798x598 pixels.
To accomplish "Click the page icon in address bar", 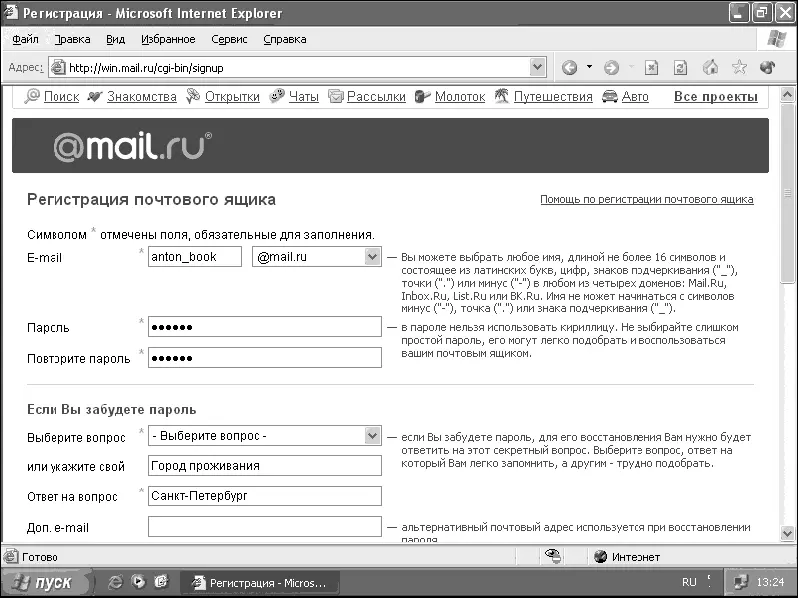I will (x=58, y=67).
